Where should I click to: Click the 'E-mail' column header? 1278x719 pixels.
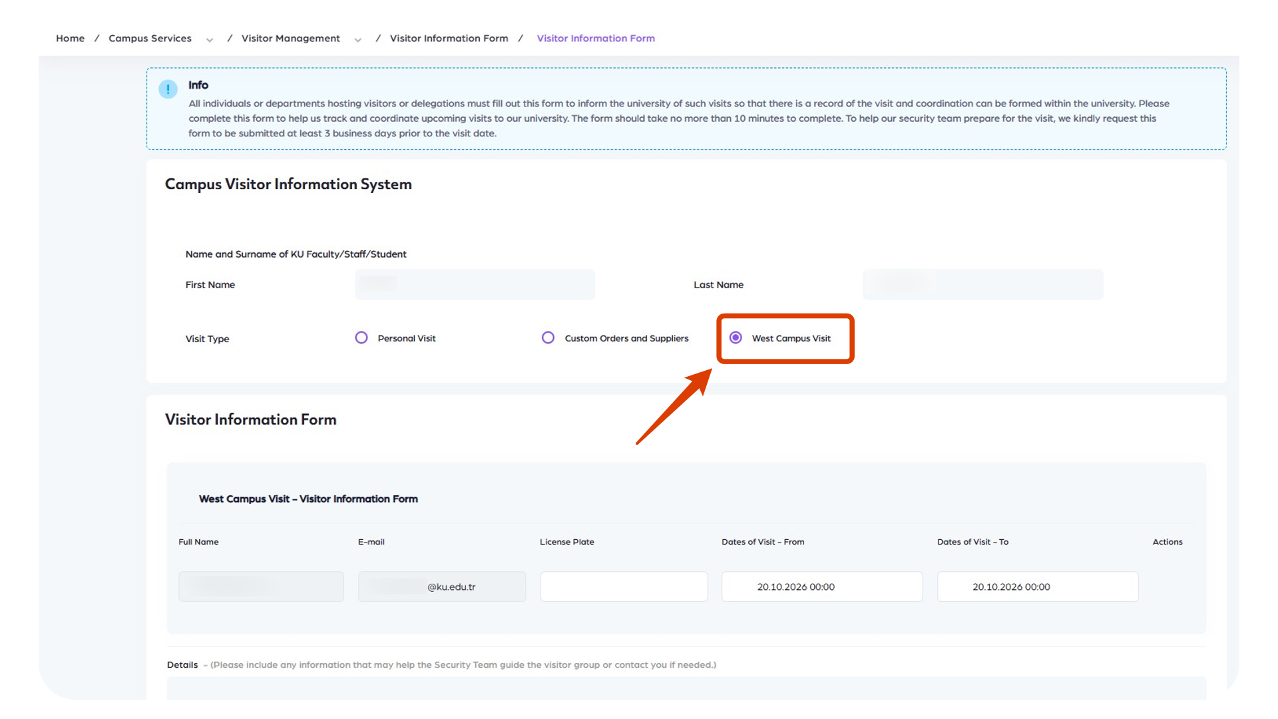(371, 542)
